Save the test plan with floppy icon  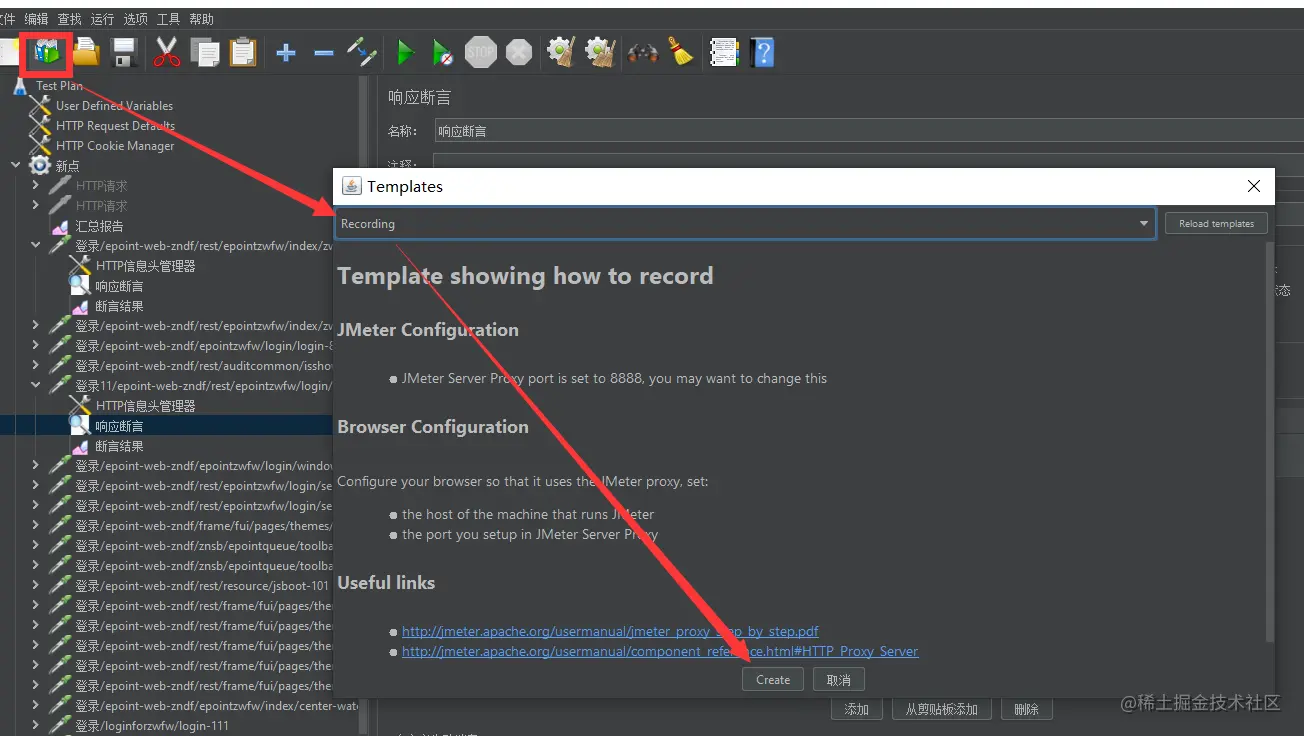pyautogui.click(x=125, y=53)
